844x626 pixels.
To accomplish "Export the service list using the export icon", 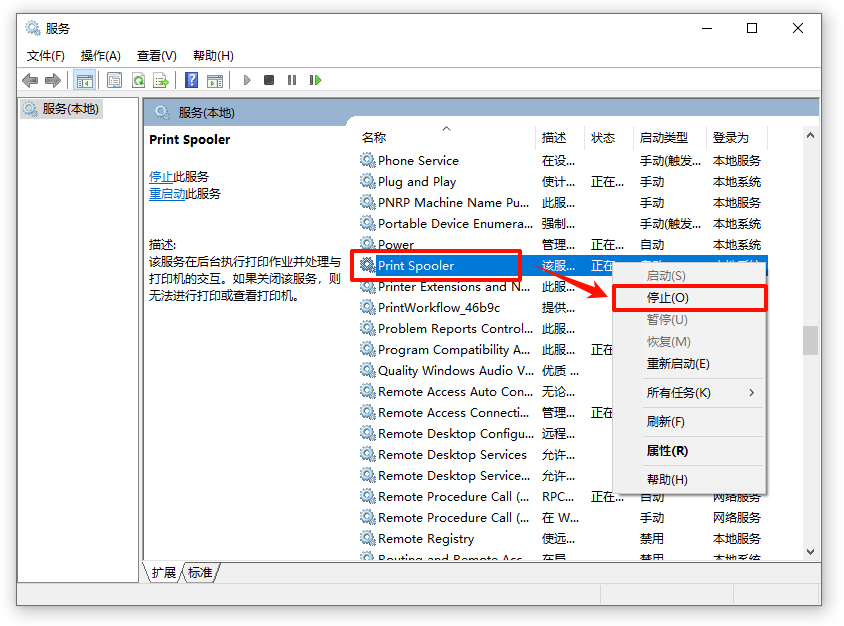I will 161,80.
